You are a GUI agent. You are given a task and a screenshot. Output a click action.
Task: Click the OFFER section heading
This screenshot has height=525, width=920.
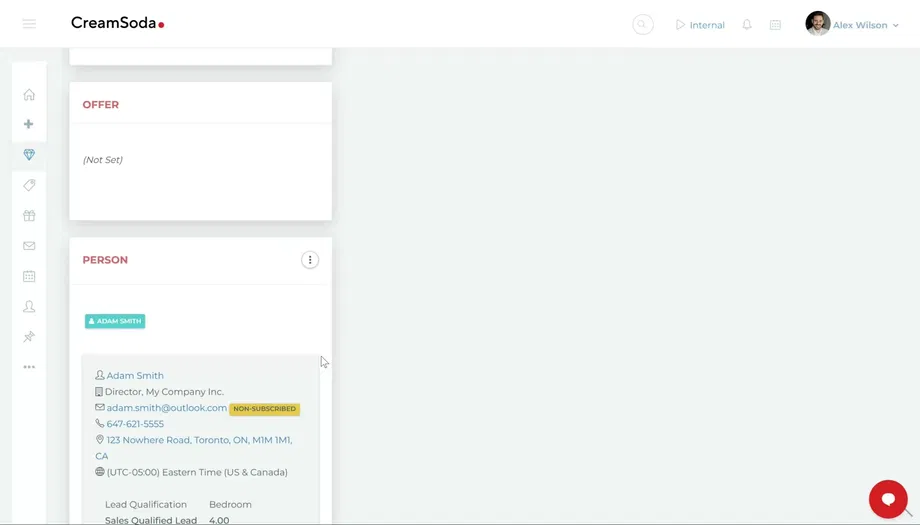click(x=100, y=104)
